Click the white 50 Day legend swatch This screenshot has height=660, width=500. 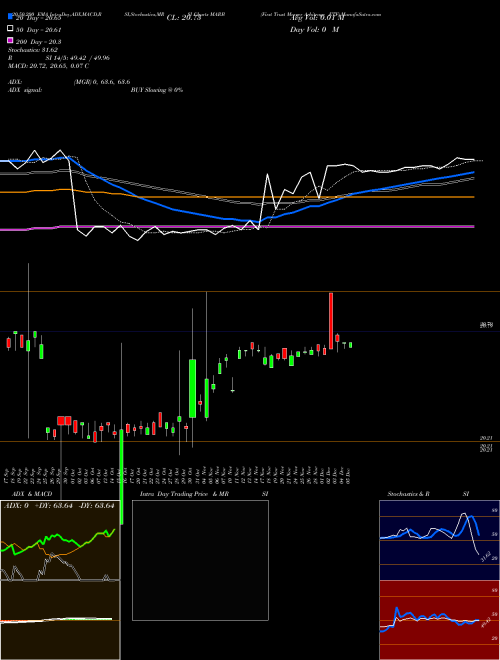pyautogui.click(x=10, y=29)
